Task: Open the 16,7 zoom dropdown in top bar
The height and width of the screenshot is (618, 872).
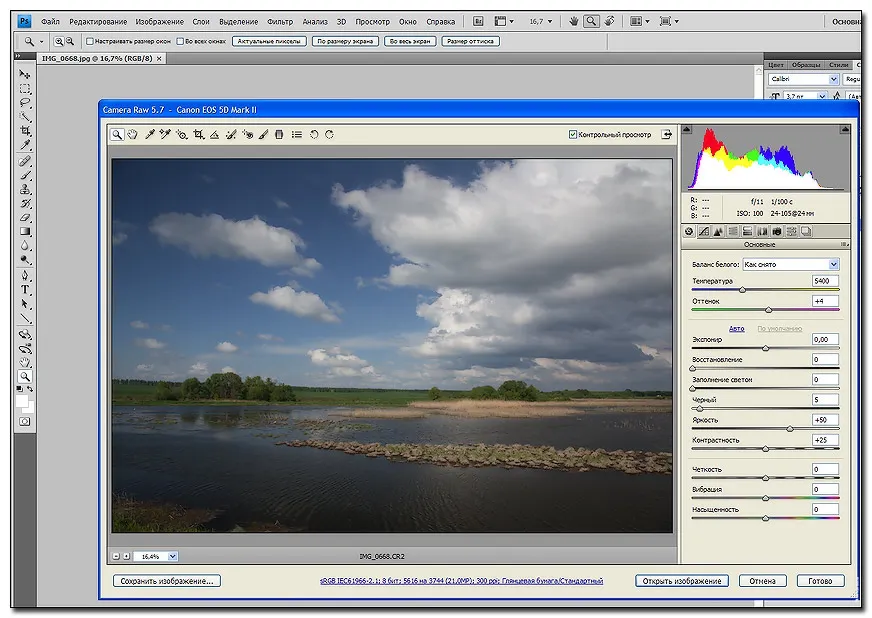Action: point(550,21)
